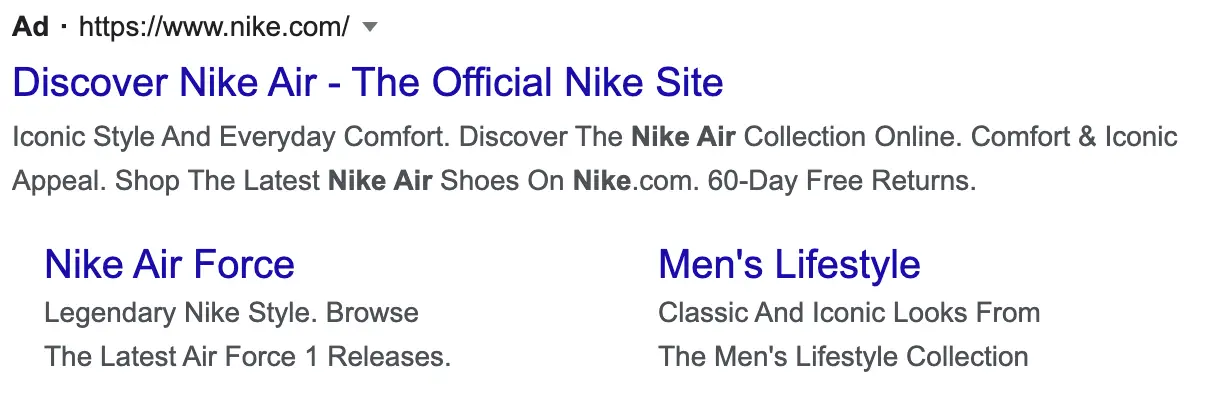Click the bold "Nike" in "Nike.com"
The image size is (1208, 412).
(x=598, y=183)
